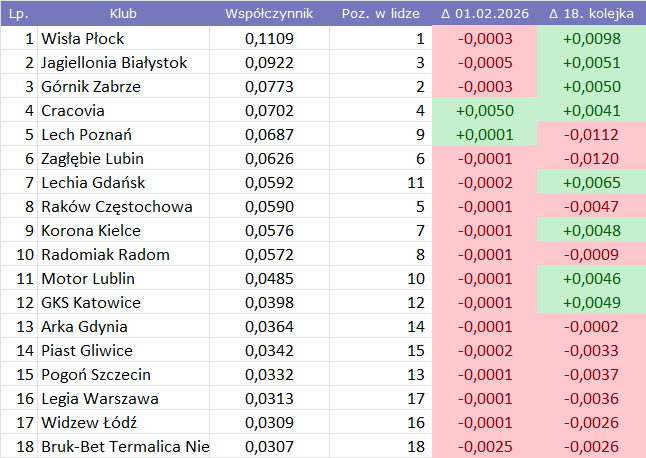Click the Radomiak Radom club name
Screen dimensions: 646x458
[x=91, y=255]
